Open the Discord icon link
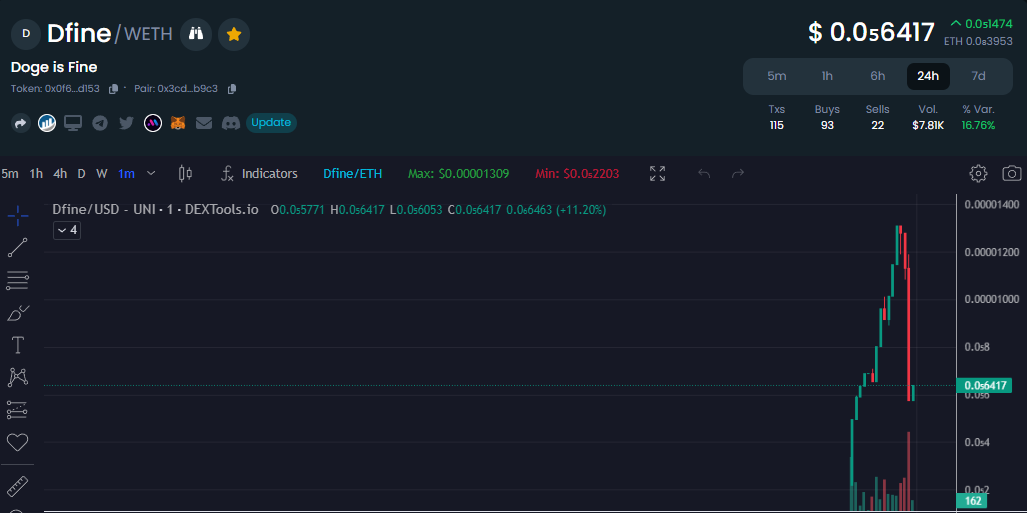The width and height of the screenshot is (1027, 513). 231,123
